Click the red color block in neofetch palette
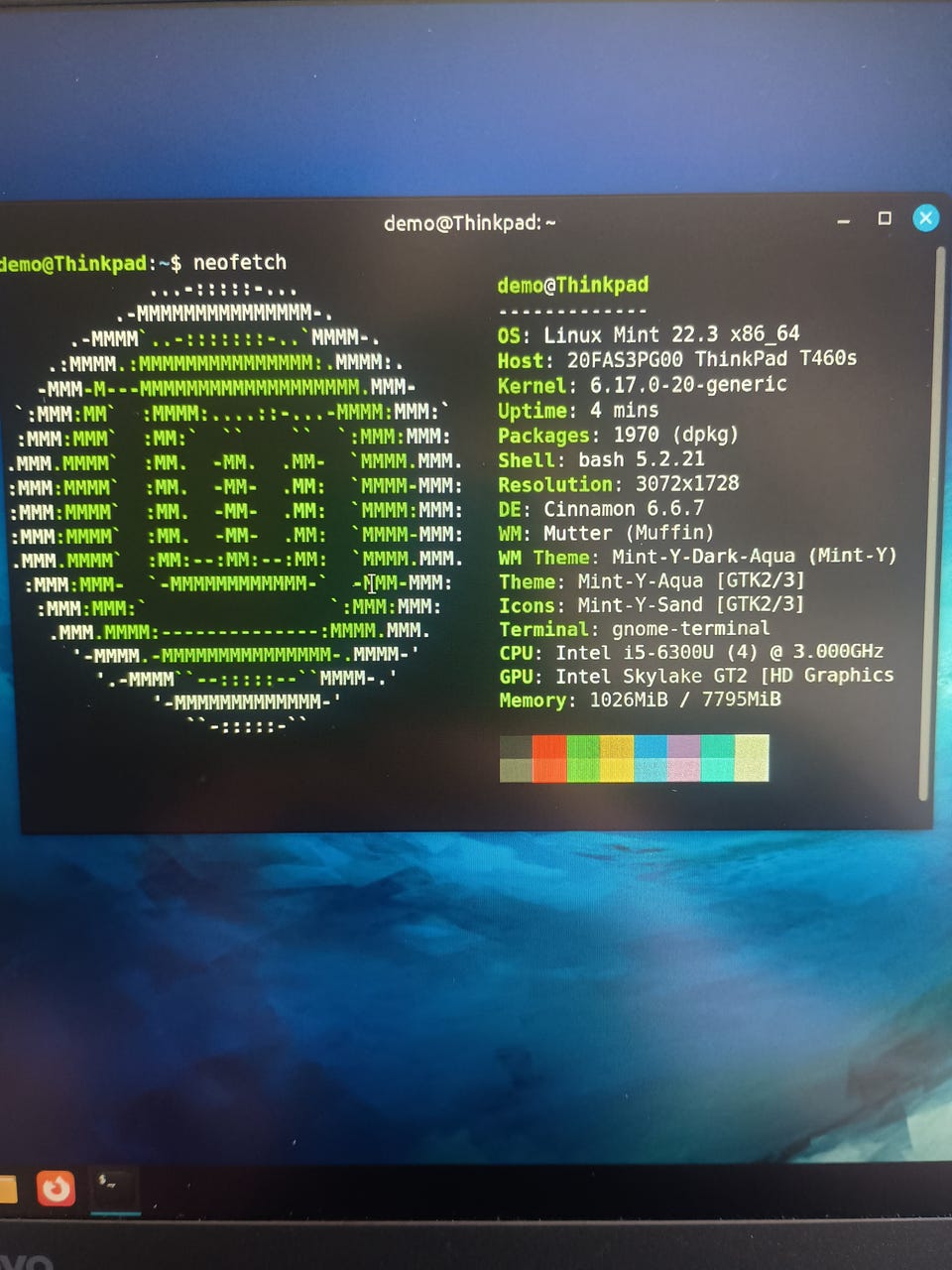 (549, 758)
